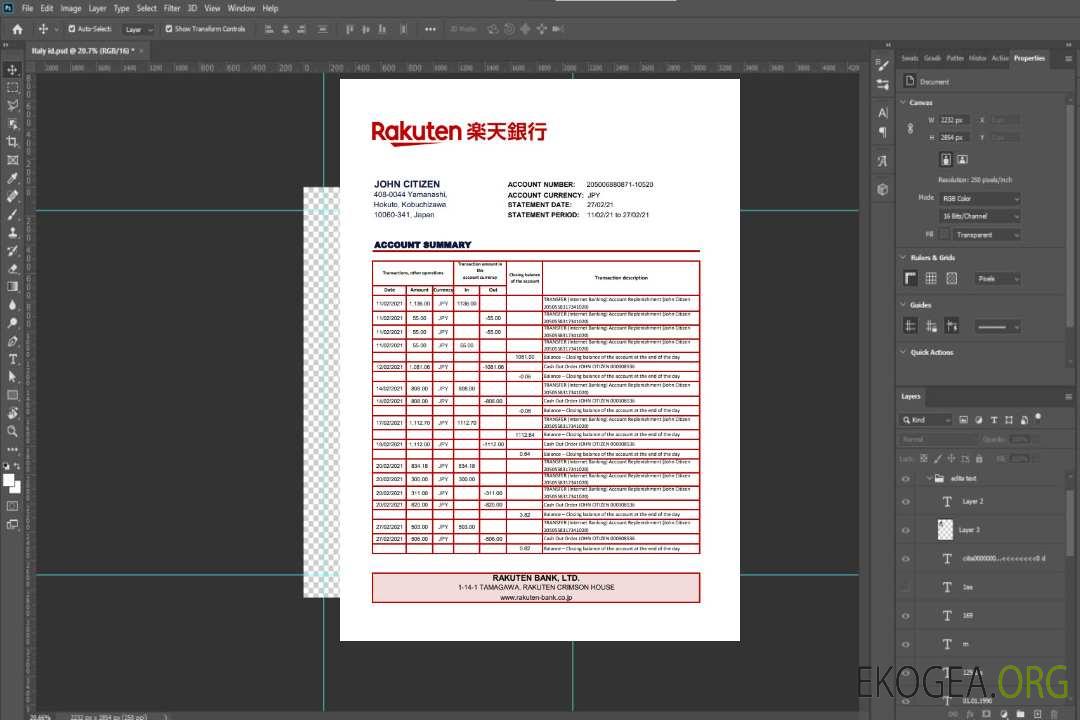Collapse the adita text layer group
This screenshot has height=720, width=1080.
[x=929, y=478]
